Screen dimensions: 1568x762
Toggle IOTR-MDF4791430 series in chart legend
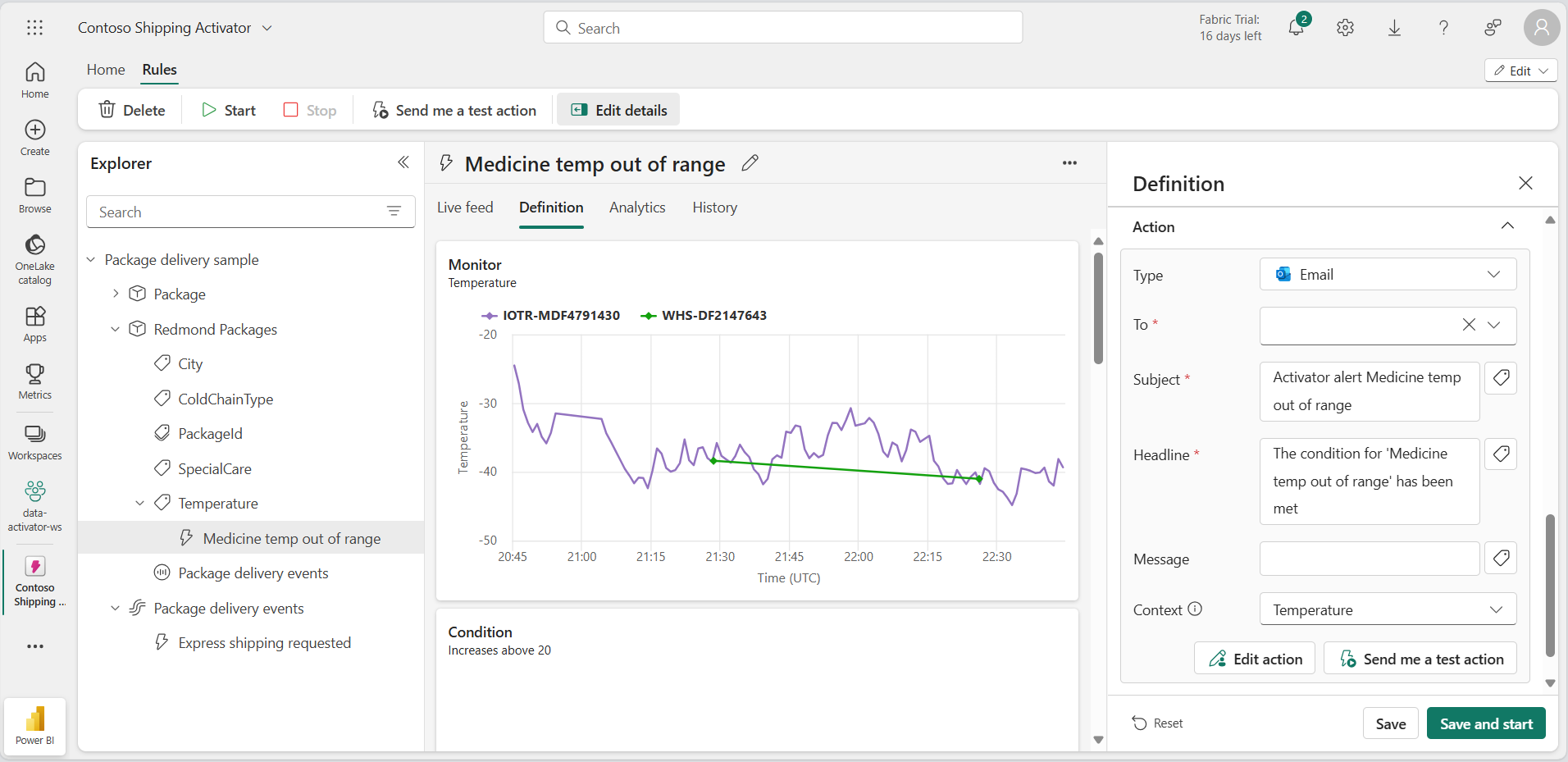click(551, 316)
